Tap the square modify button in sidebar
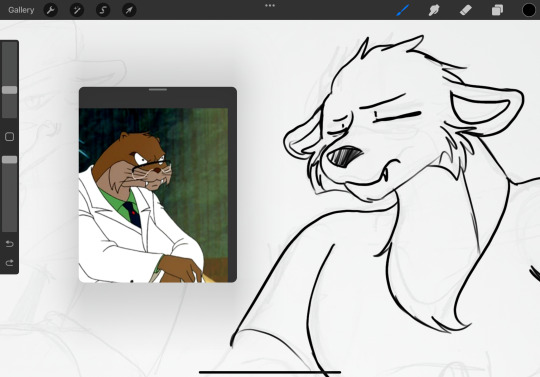540x377 pixels. point(10,137)
